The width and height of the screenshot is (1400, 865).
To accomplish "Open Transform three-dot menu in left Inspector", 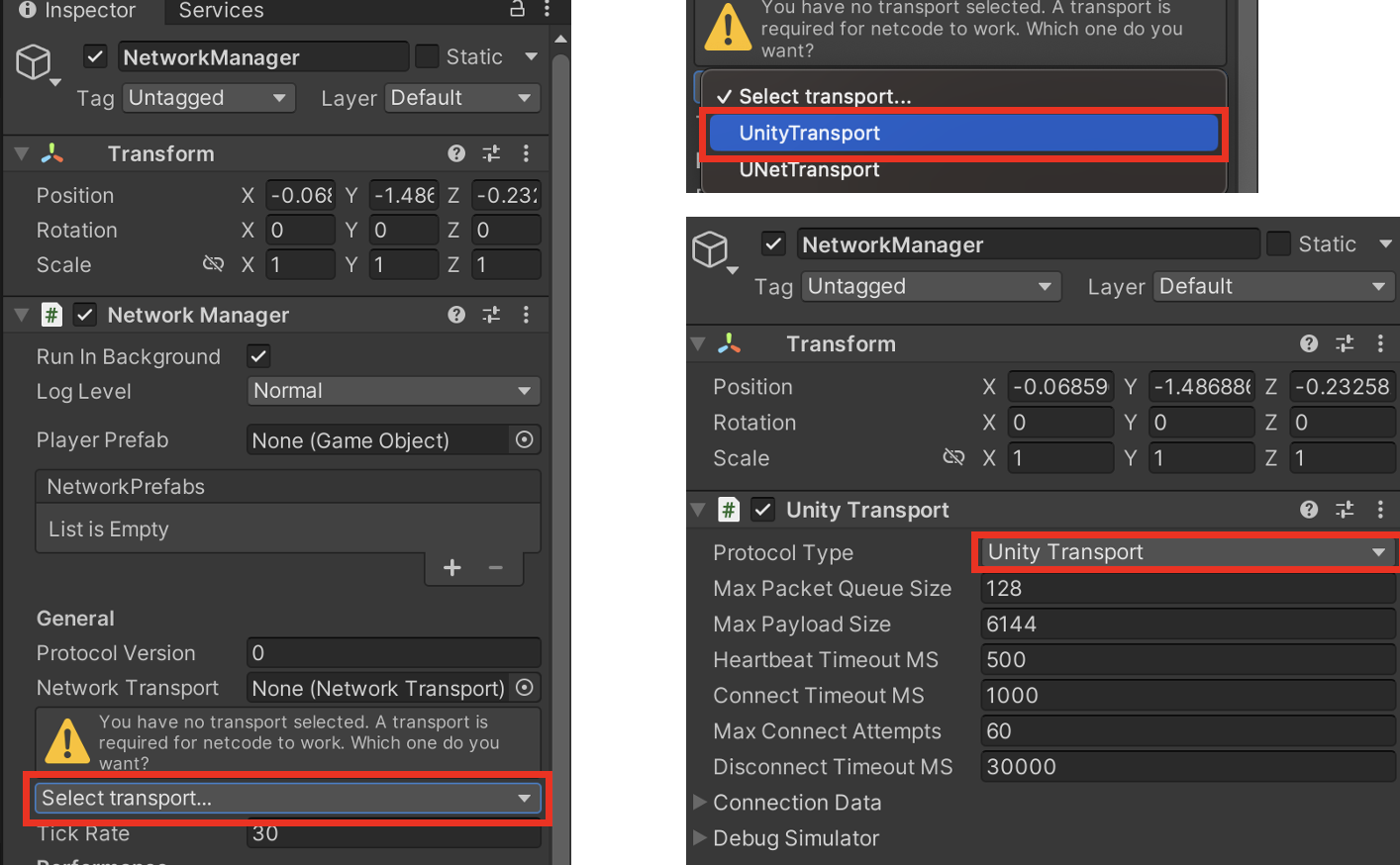I will [526, 153].
